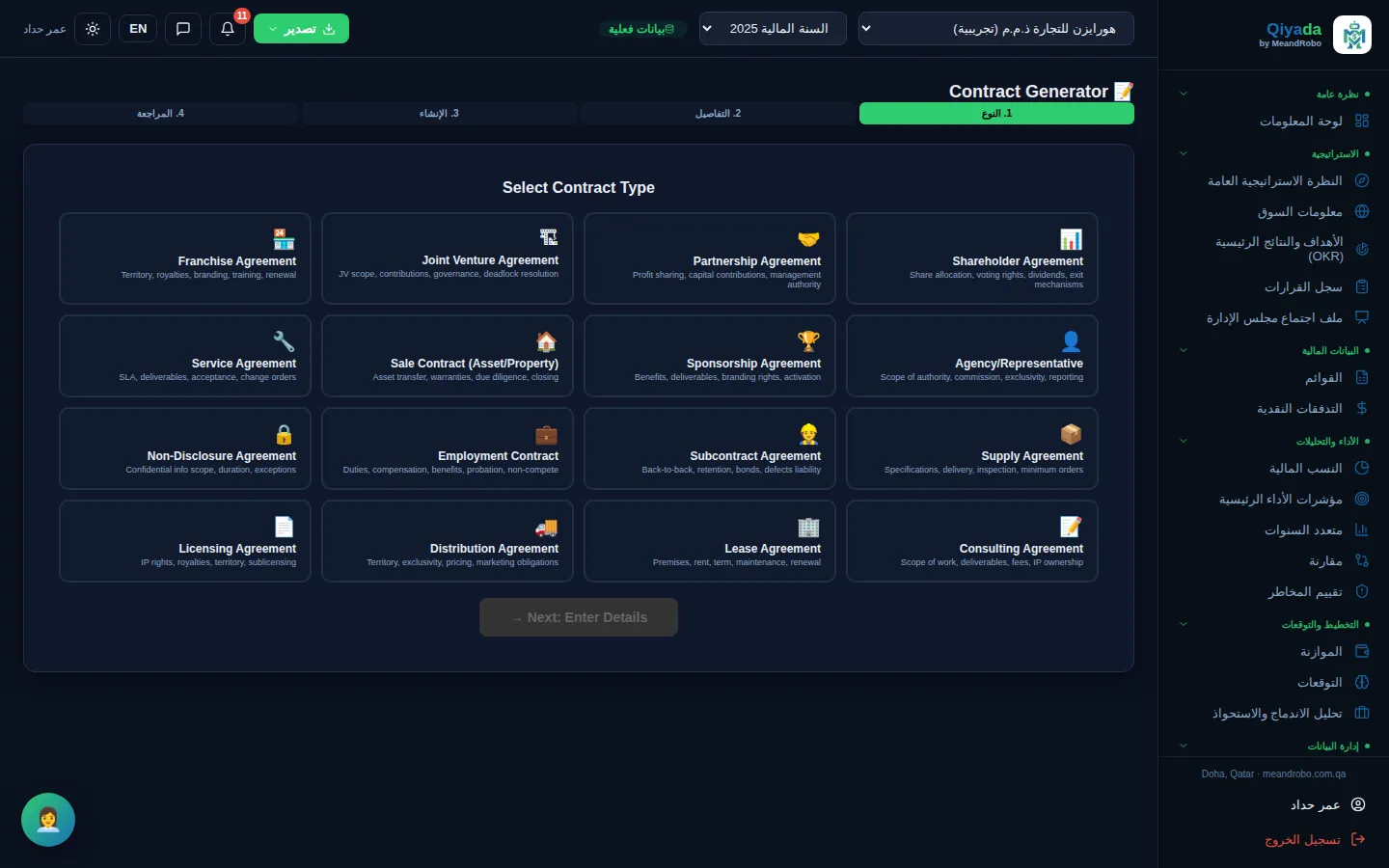Click Next: Enter Details button
Screen dimensions: 1389x868
click(x=579, y=617)
